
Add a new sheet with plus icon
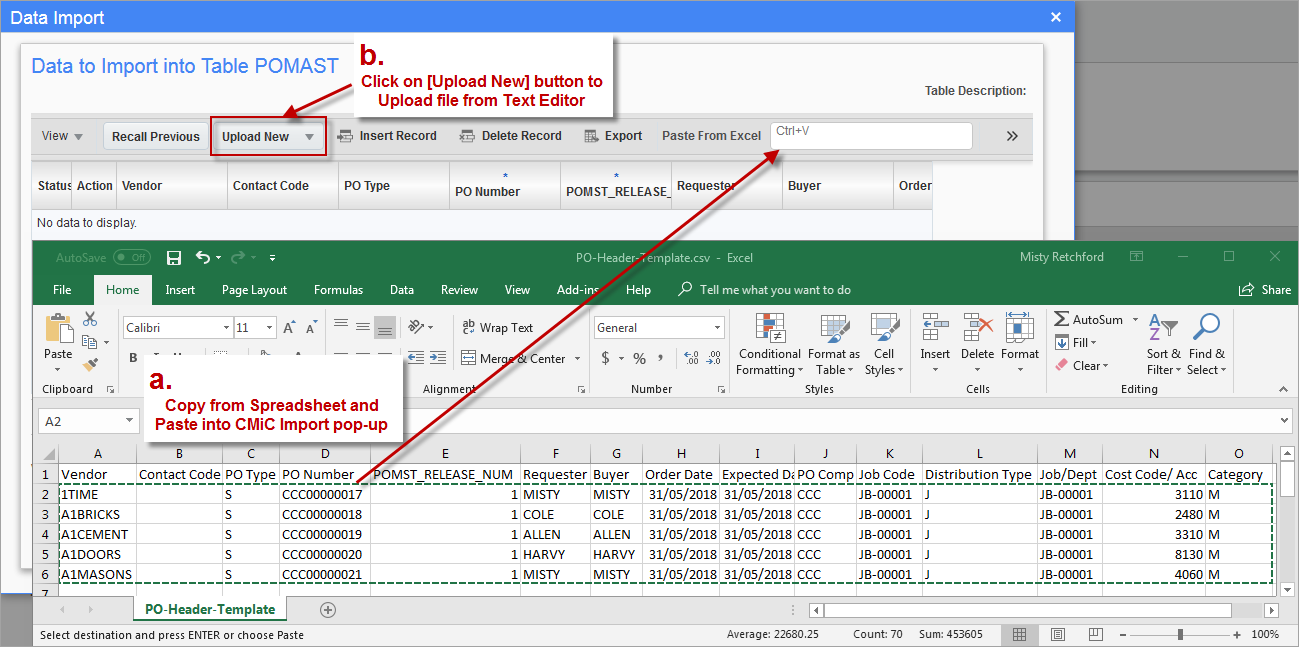327,609
